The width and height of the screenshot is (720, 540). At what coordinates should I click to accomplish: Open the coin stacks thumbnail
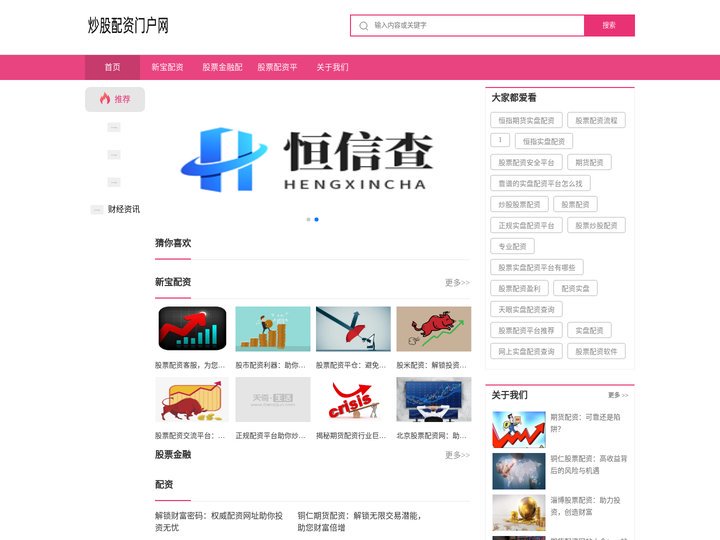273,329
